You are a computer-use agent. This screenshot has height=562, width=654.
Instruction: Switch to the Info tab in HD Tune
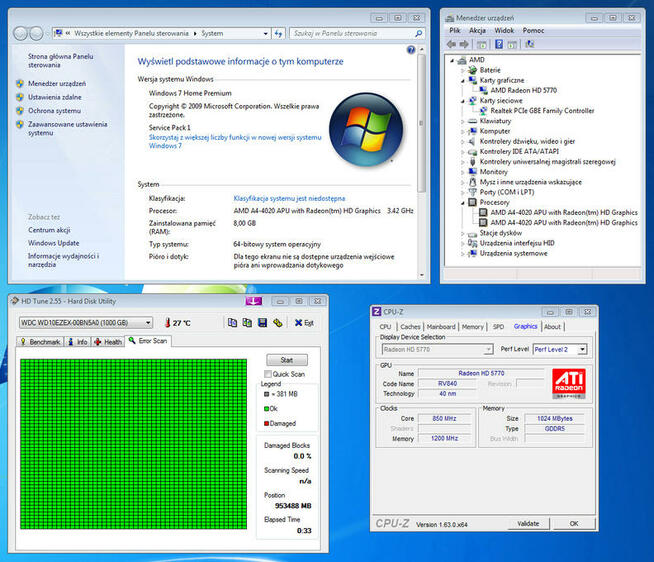pos(78,342)
